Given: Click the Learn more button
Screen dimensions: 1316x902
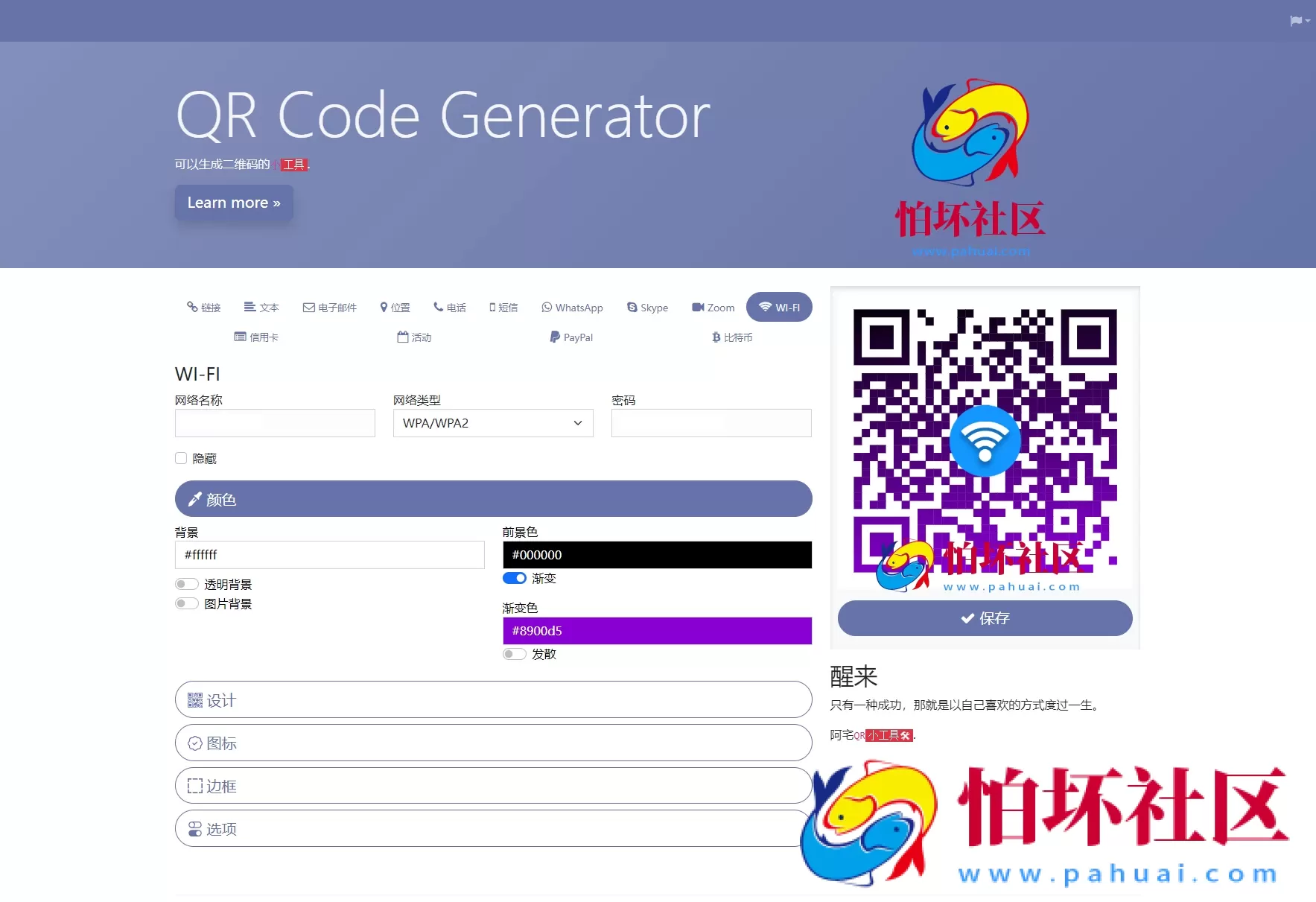Looking at the screenshot, I should click(x=233, y=203).
